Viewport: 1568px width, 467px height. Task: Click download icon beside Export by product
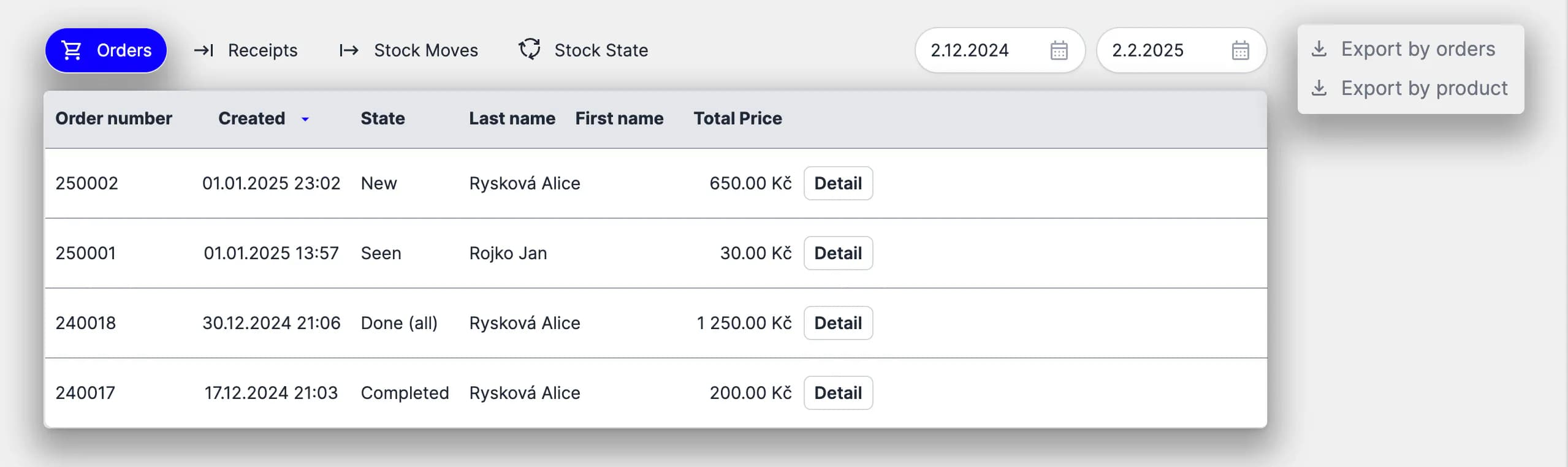click(1319, 88)
